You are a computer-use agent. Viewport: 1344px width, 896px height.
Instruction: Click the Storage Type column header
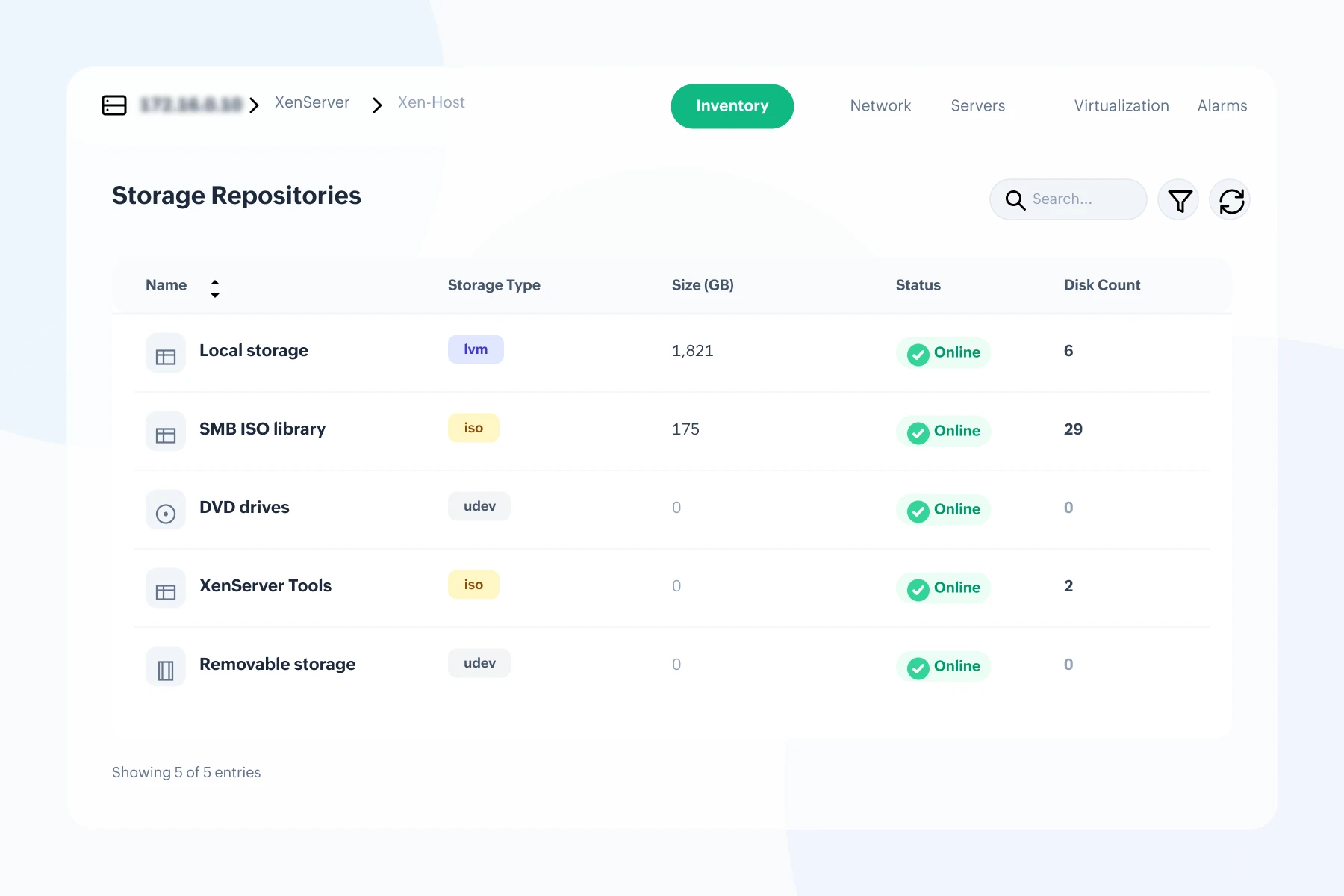point(494,285)
